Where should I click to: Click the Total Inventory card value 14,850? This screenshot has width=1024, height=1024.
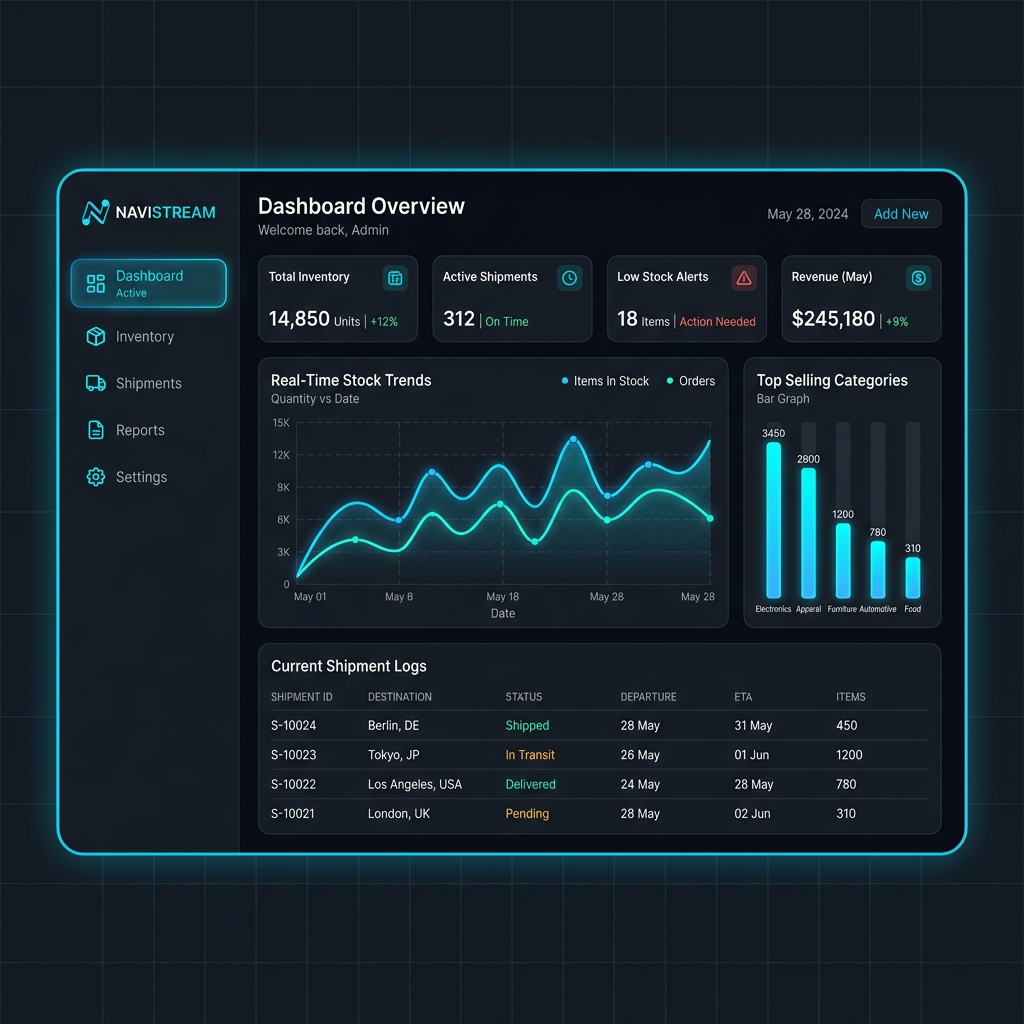(x=299, y=319)
